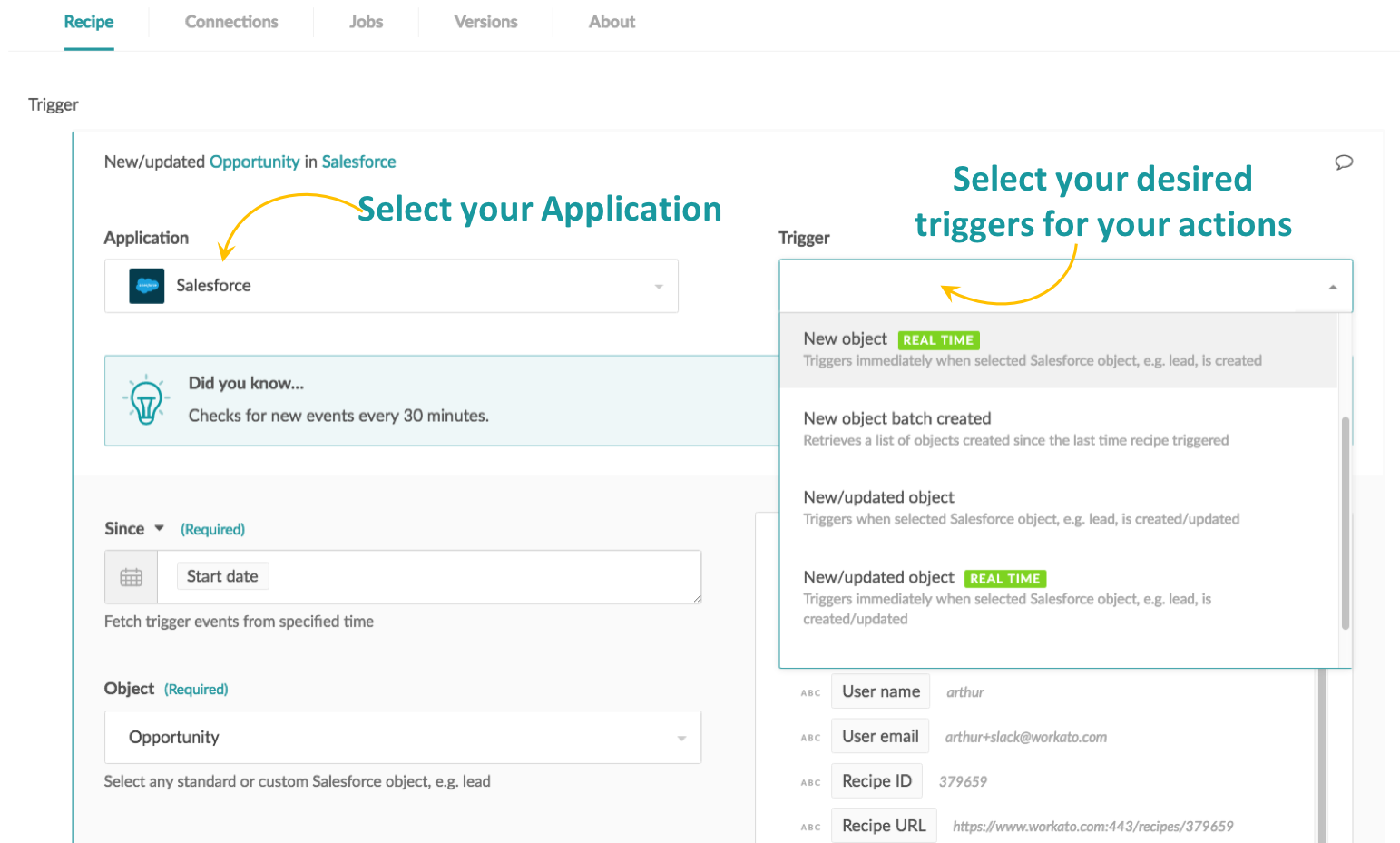This screenshot has height=843, width=1400.
Task: Click the lightbulb icon in the tip banner
Action: coord(145,399)
